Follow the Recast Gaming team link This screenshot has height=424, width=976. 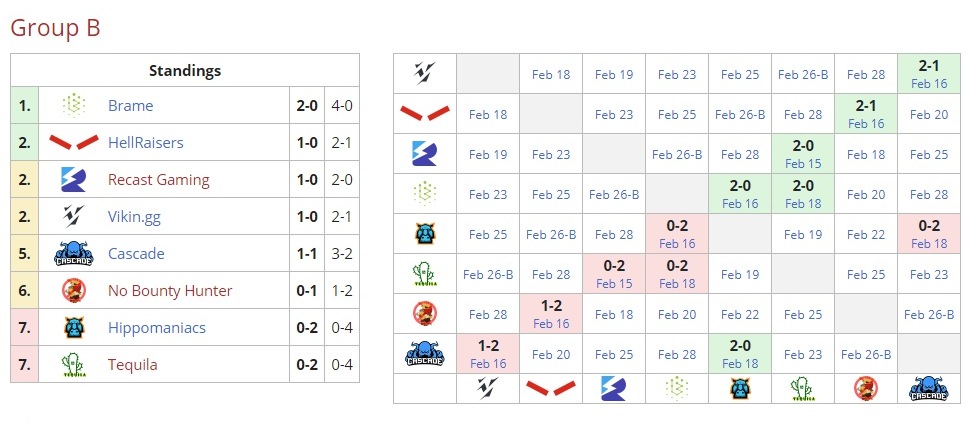159,180
